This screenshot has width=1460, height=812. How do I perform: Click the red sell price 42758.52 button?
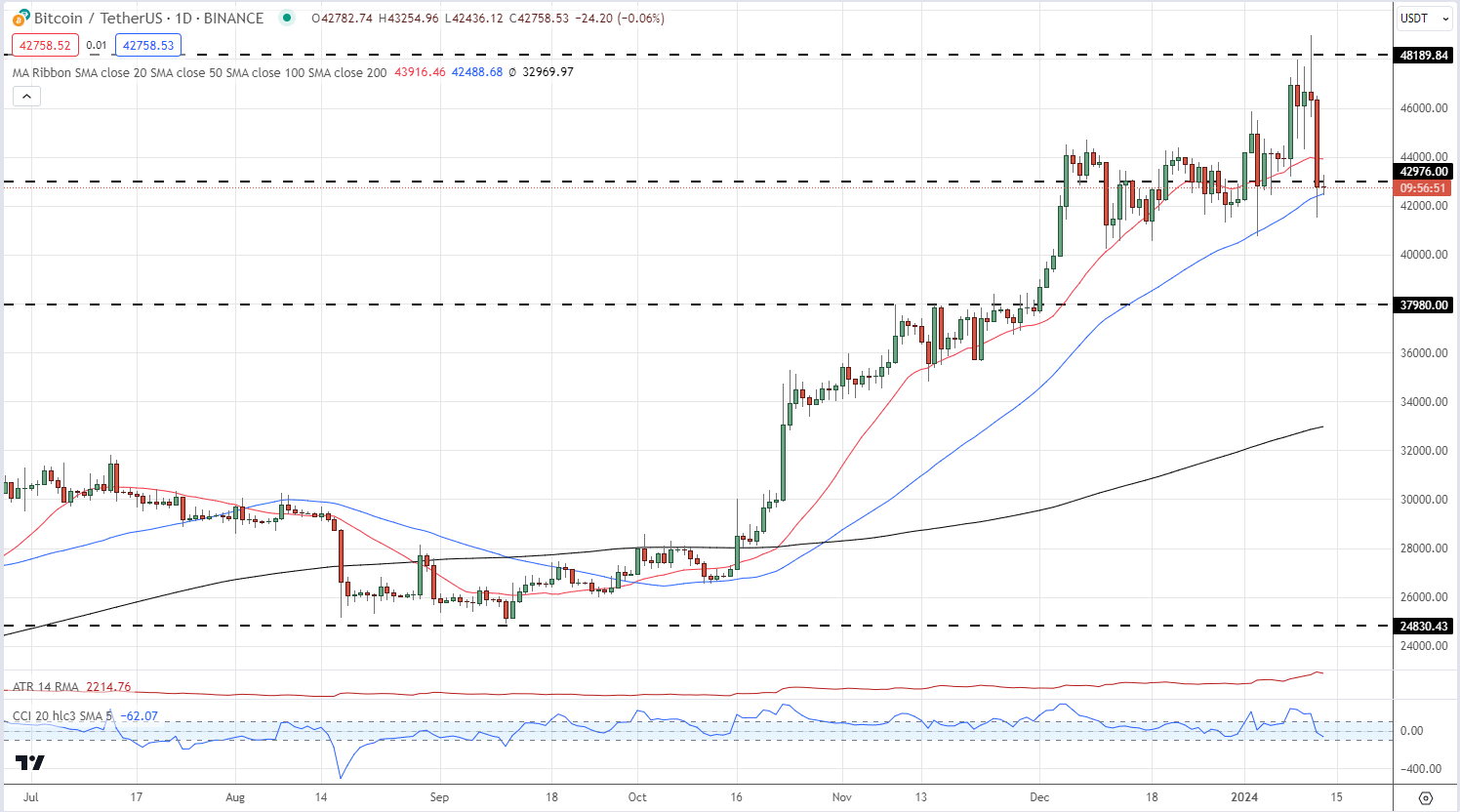(45, 45)
